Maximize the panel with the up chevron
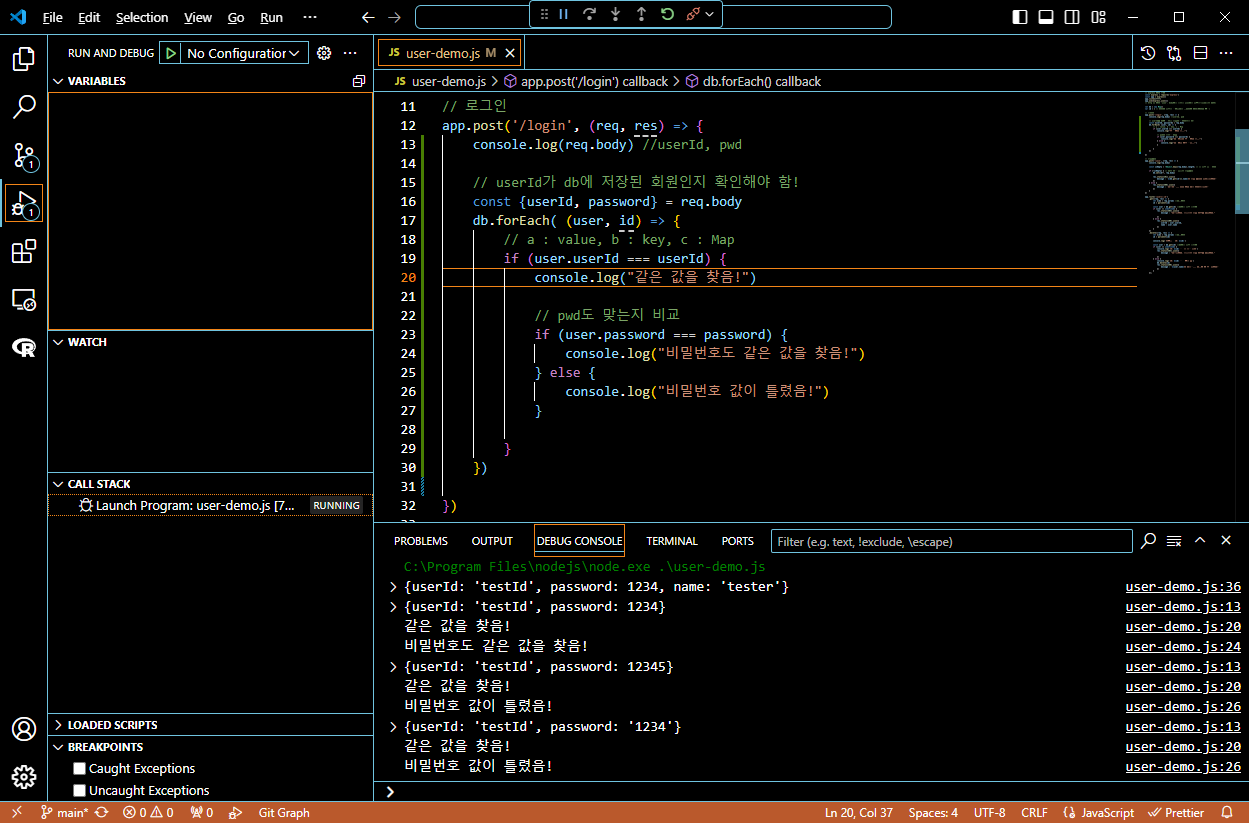The width and height of the screenshot is (1249, 823). pos(1200,541)
